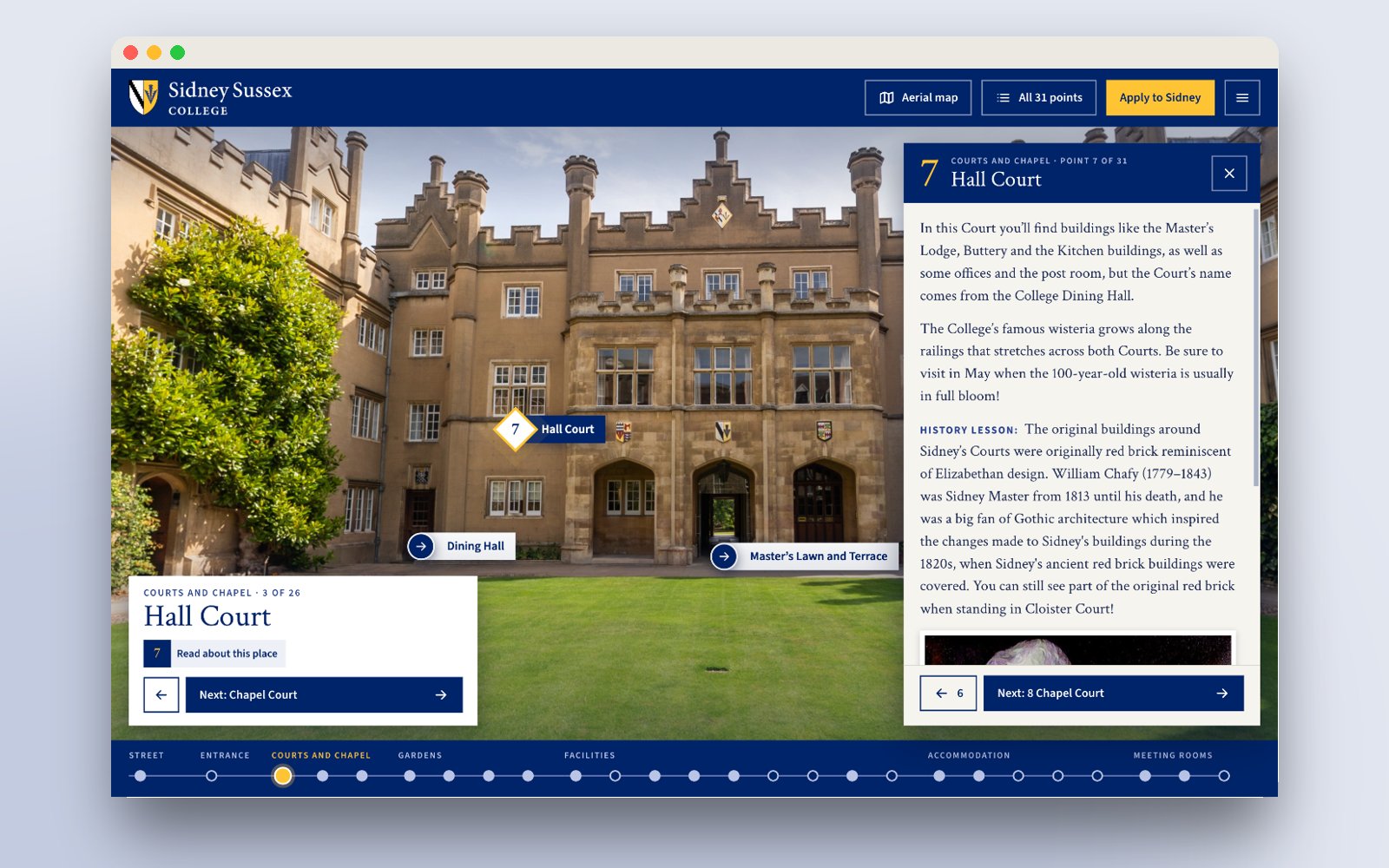Select the Entrance section label in the timeline
The height and width of the screenshot is (868, 1389).
(x=225, y=755)
